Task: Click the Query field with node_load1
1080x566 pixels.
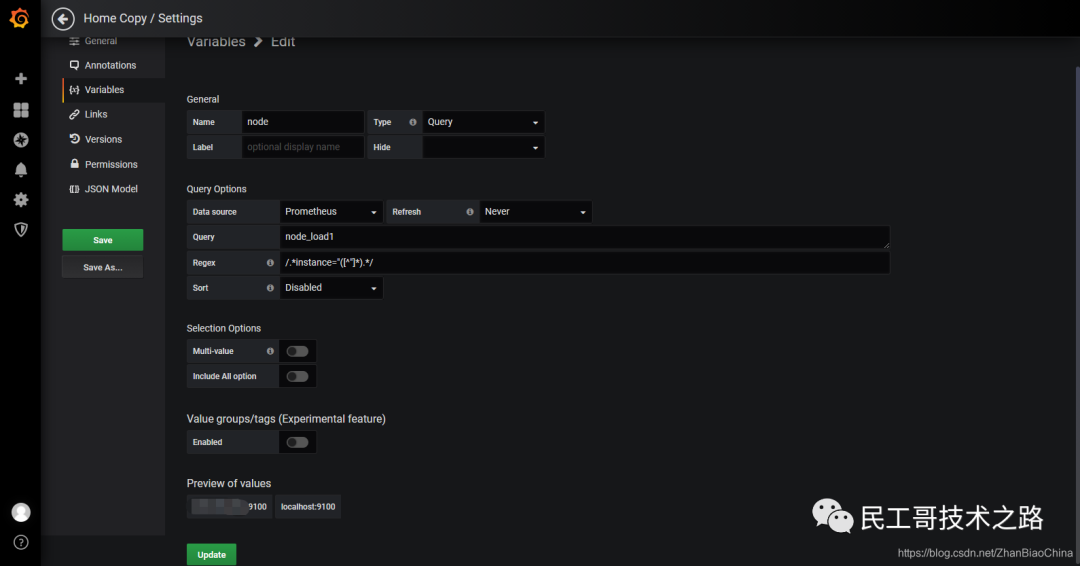Action: point(584,237)
